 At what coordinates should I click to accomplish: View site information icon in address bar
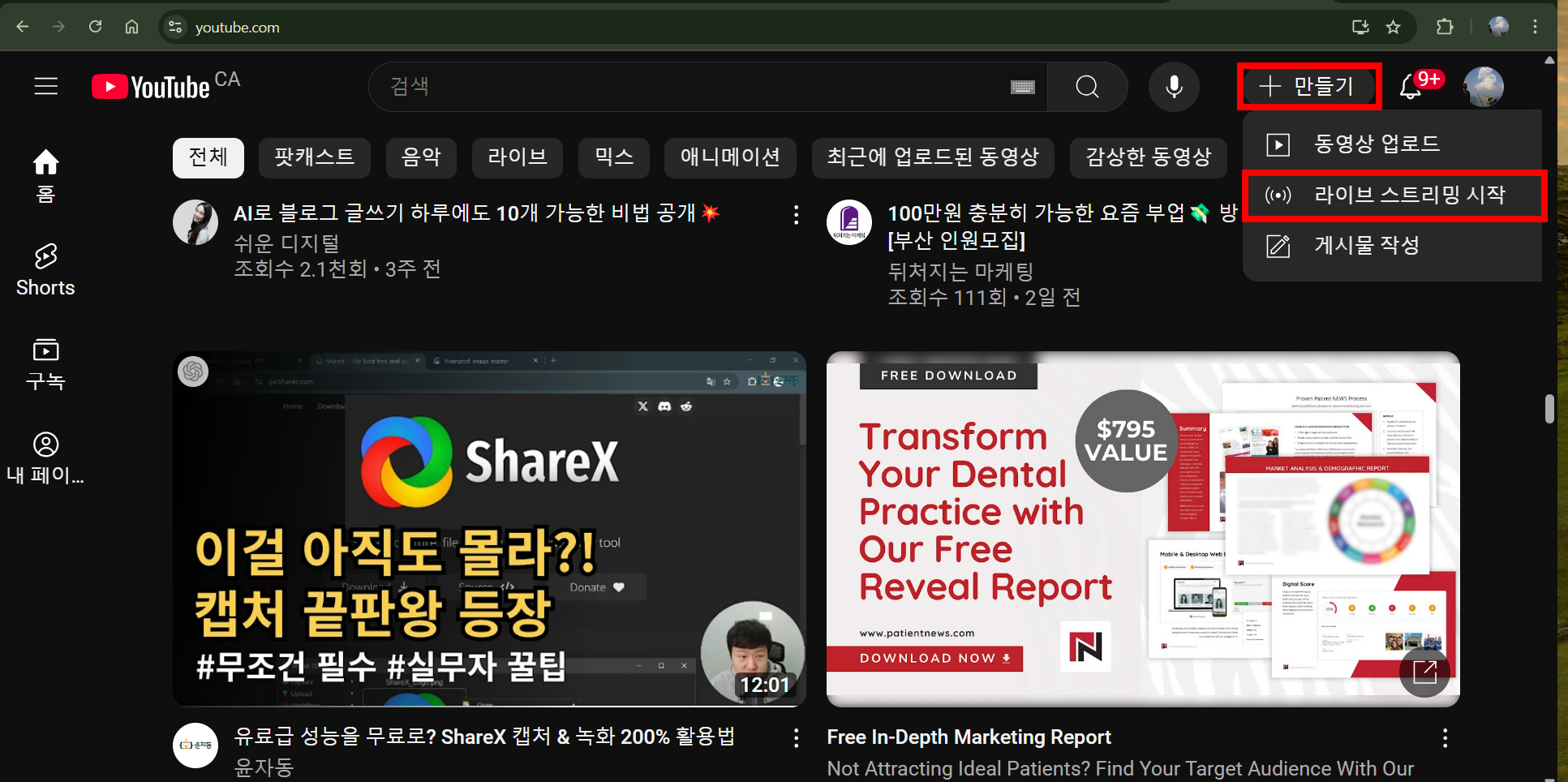(x=175, y=27)
